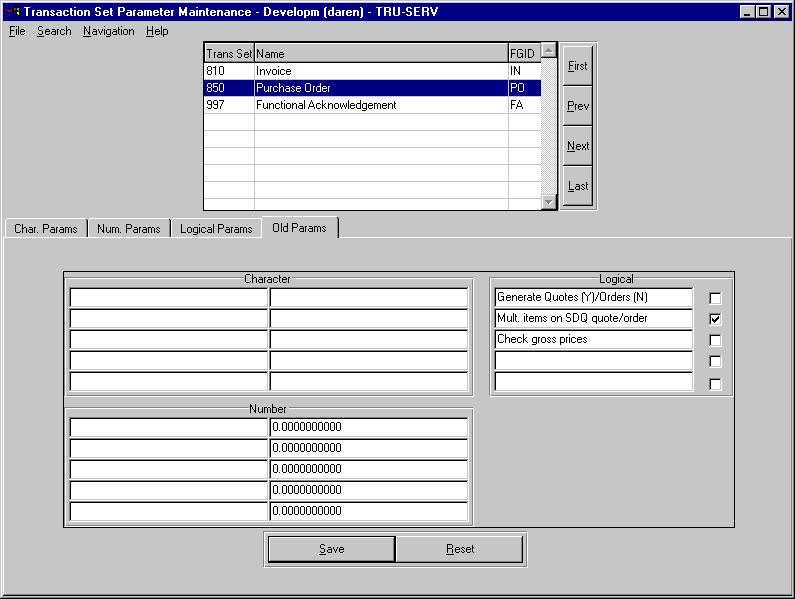Screen dimensions: 795x599
Task: Open the File menu
Action: click(17, 31)
